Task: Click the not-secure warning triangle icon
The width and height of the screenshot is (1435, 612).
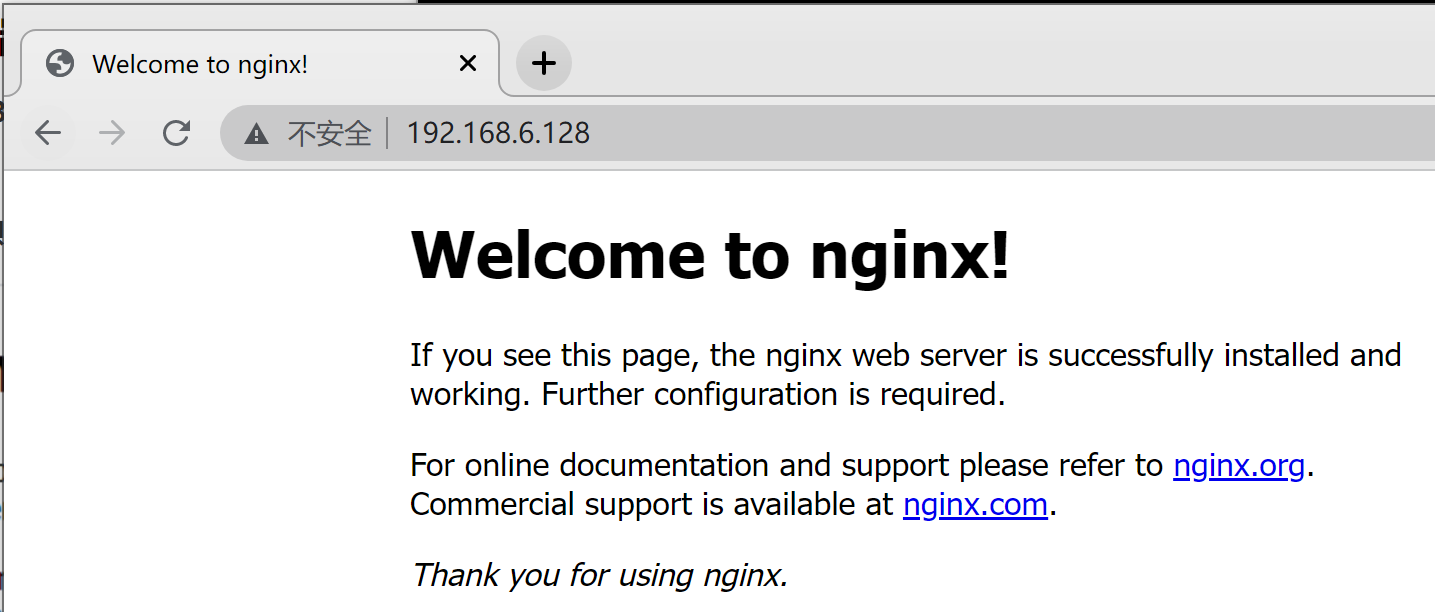Action: click(257, 133)
